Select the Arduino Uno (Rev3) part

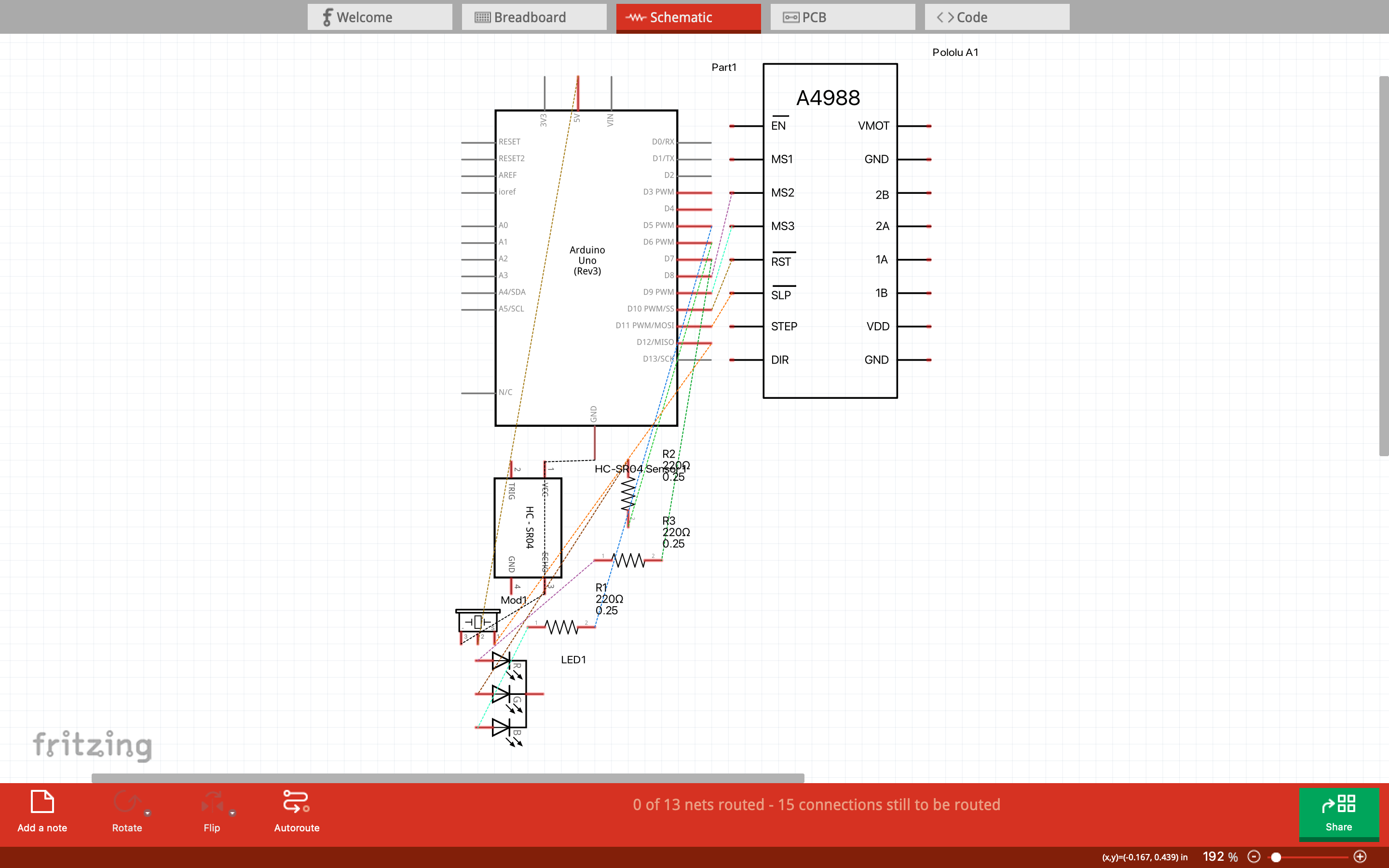[x=586, y=268]
